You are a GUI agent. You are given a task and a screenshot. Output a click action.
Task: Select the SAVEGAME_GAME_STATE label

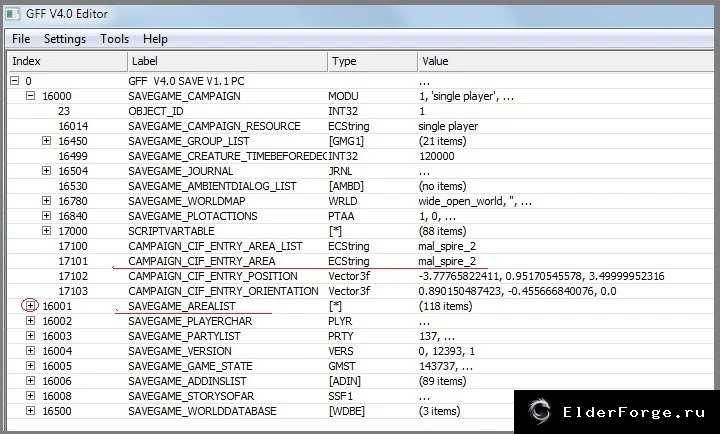(x=190, y=366)
